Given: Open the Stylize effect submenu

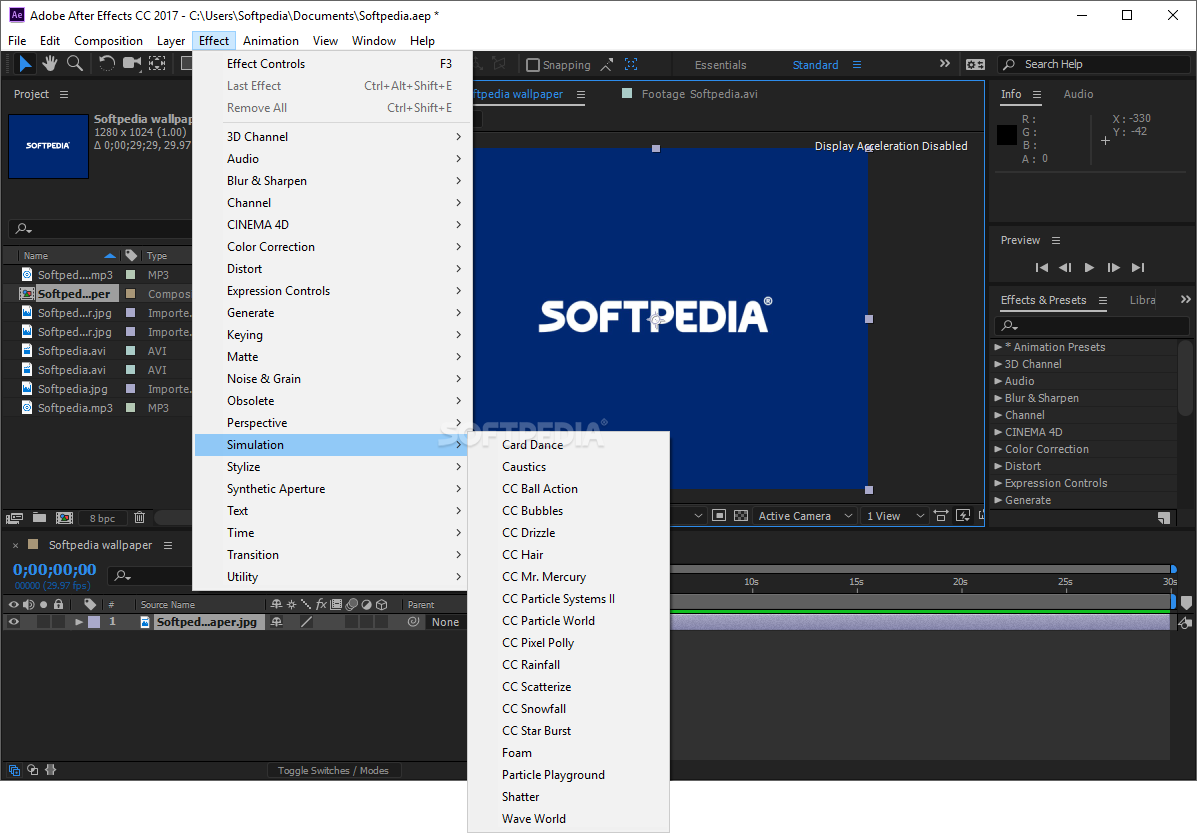Looking at the screenshot, I should (x=333, y=467).
